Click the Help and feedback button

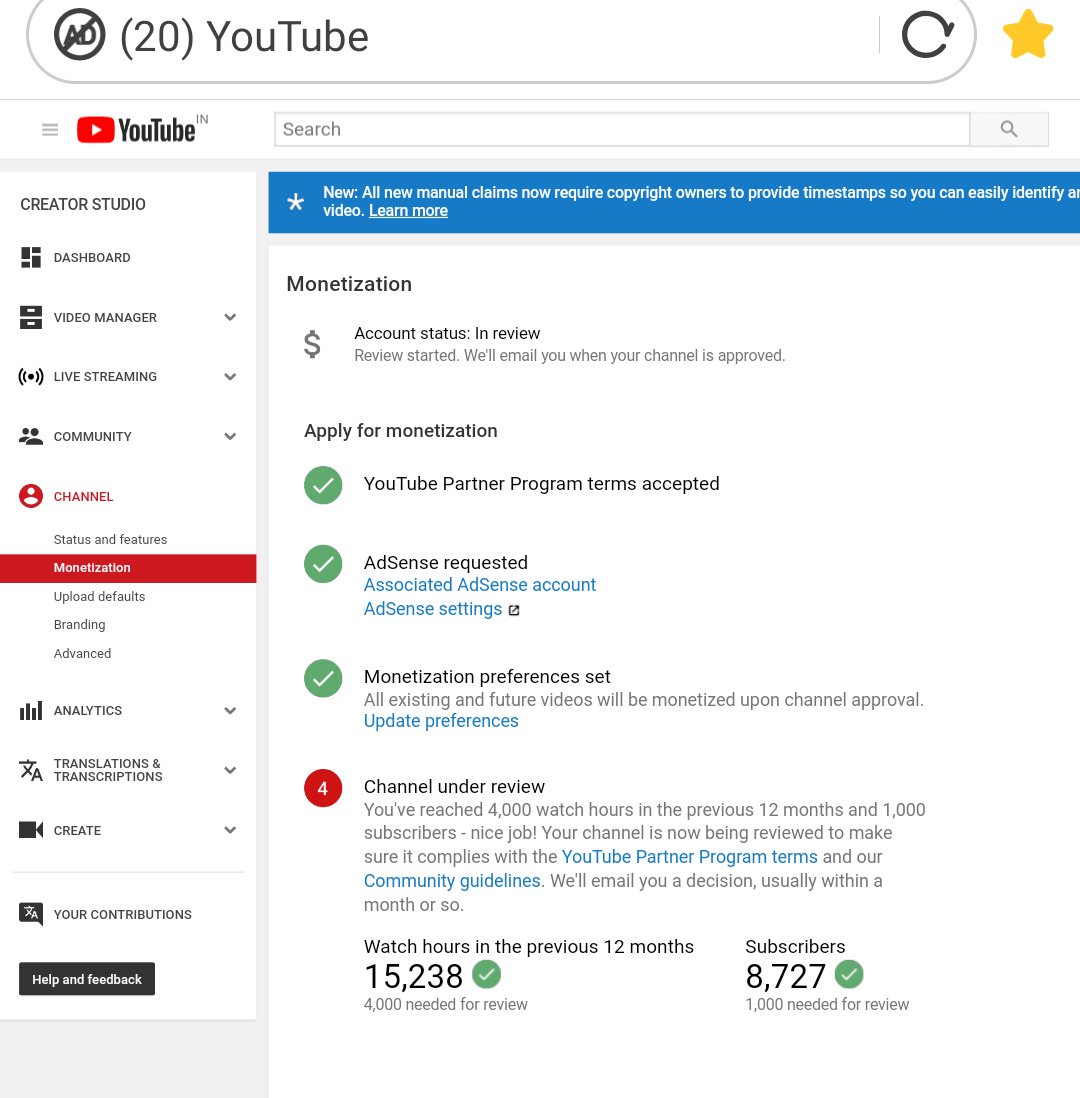(x=87, y=979)
